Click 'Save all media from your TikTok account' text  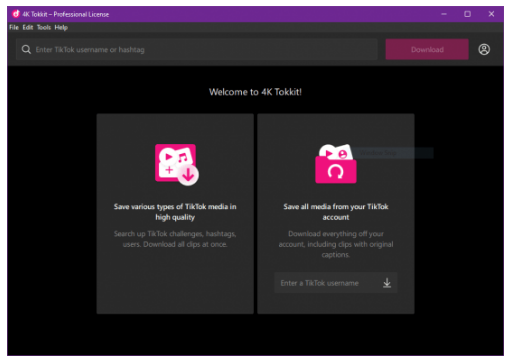click(x=336, y=212)
